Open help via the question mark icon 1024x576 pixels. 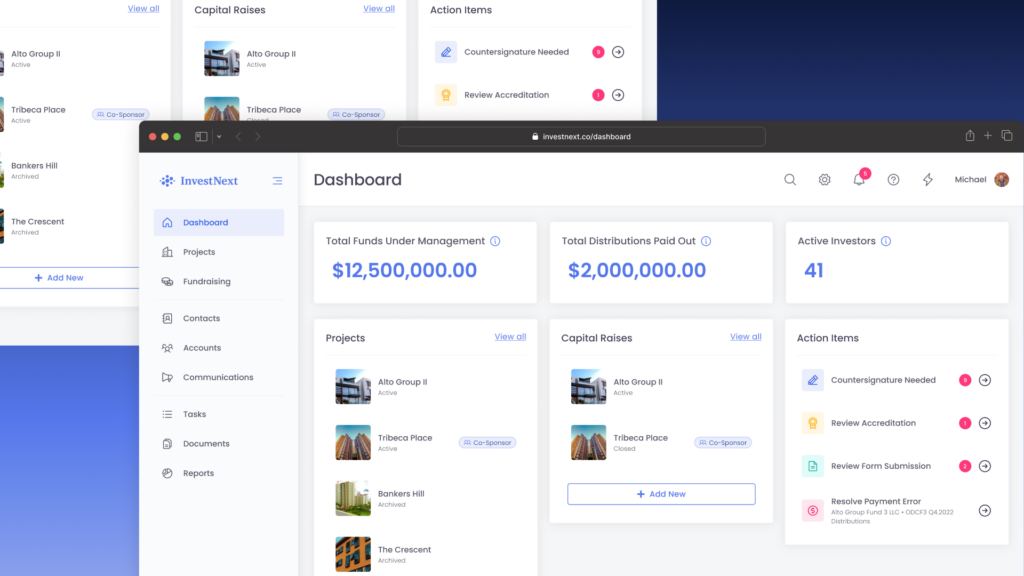pyautogui.click(x=893, y=180)
